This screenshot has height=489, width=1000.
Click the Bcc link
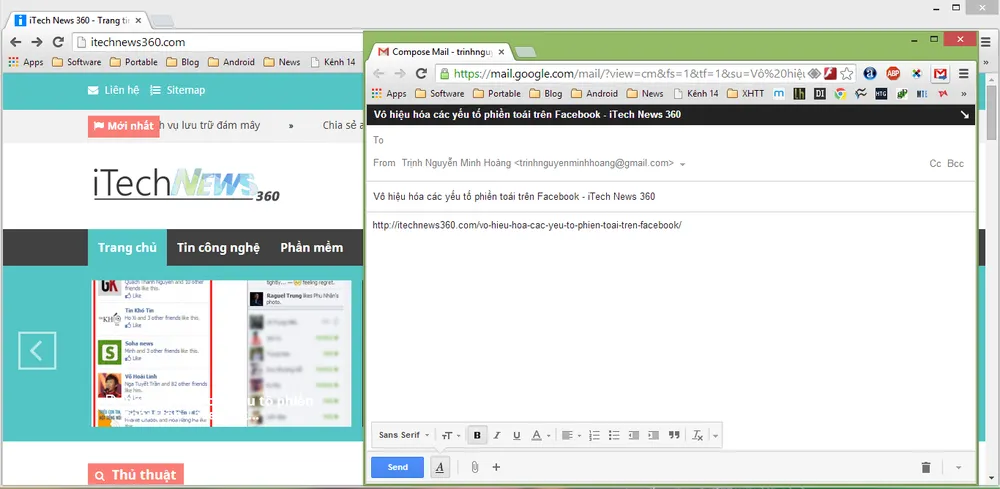(x=955, y=164)
